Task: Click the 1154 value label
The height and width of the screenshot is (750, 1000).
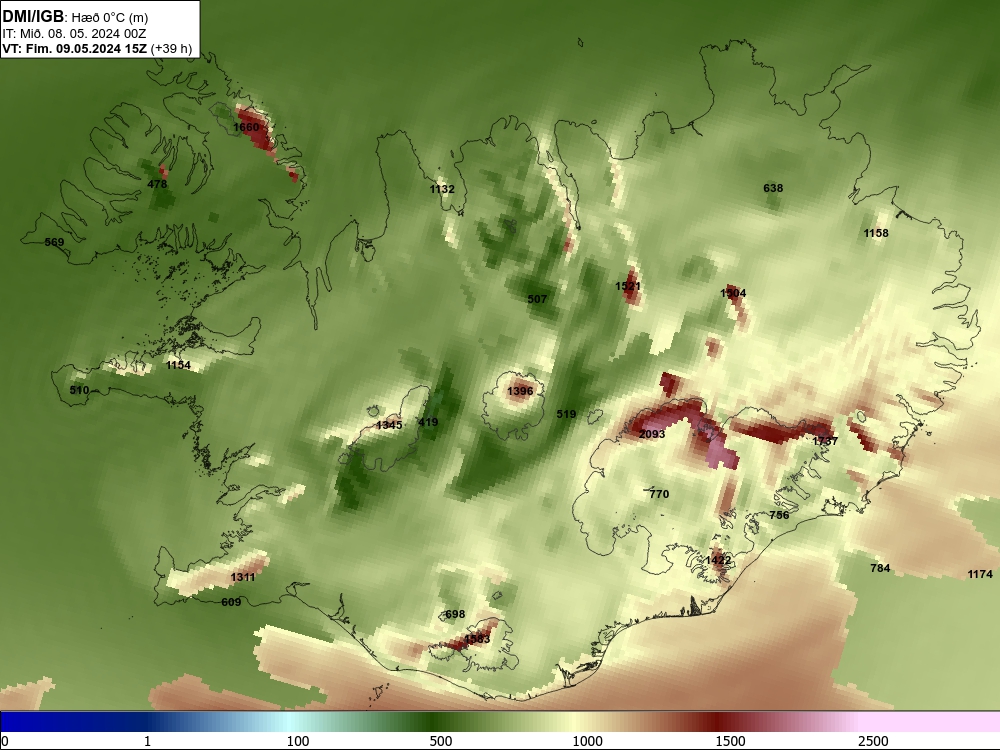Action: coord(178,365)
